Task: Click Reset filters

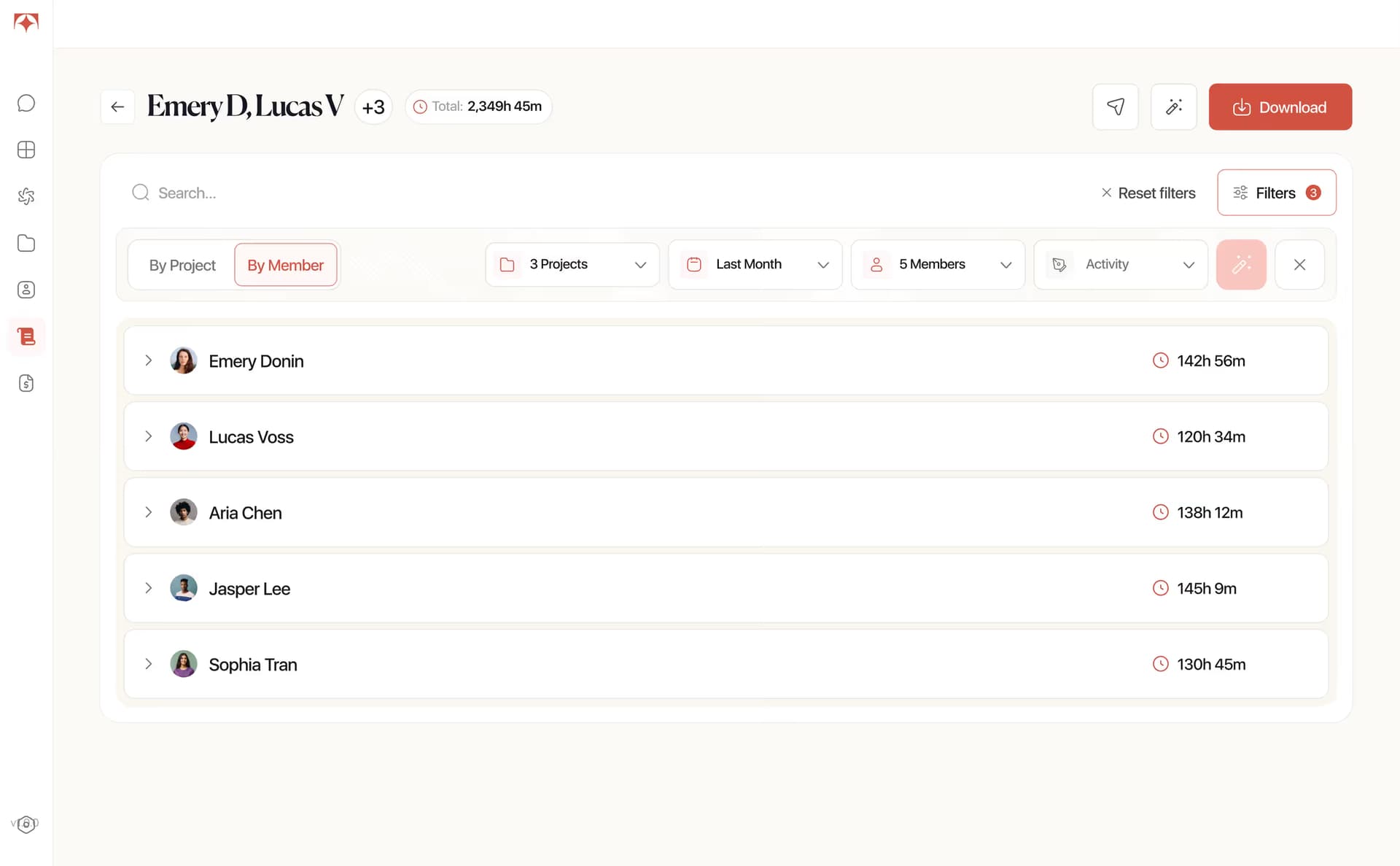Action: click(1148, 193)
